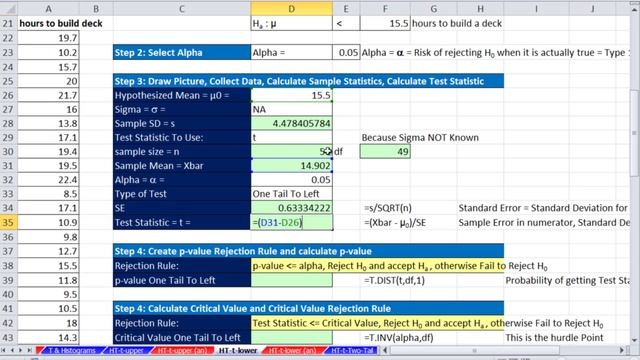
Task: Click 'This is the hurdle Point' text
Action: tap(554, 338)
